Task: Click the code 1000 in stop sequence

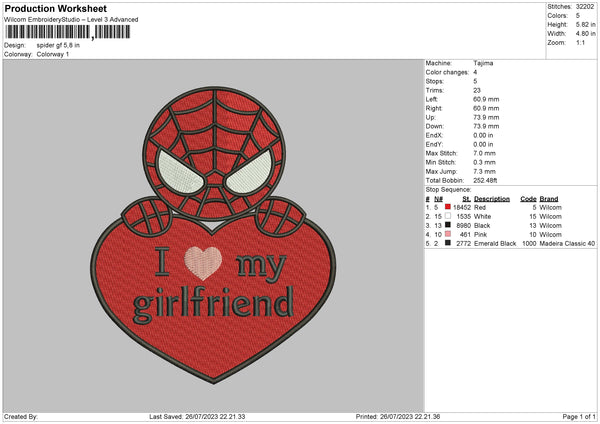Action: [529, 243]
